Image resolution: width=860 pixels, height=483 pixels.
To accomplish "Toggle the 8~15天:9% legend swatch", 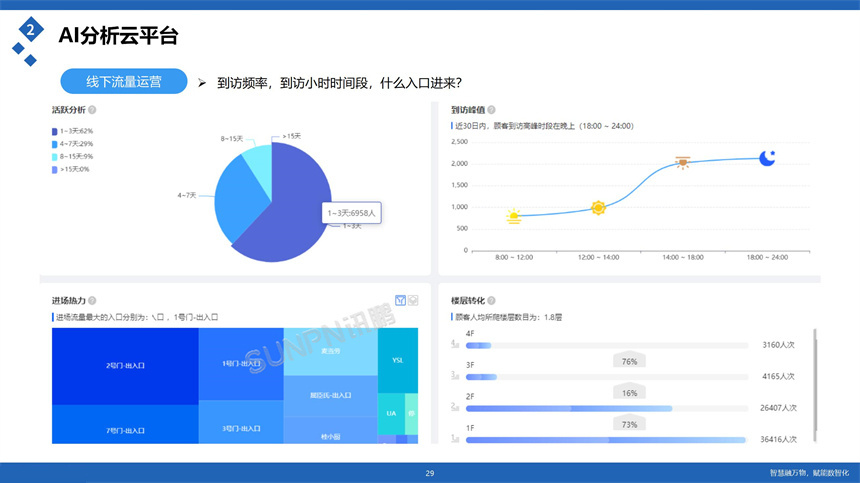I will click(54, 157).
